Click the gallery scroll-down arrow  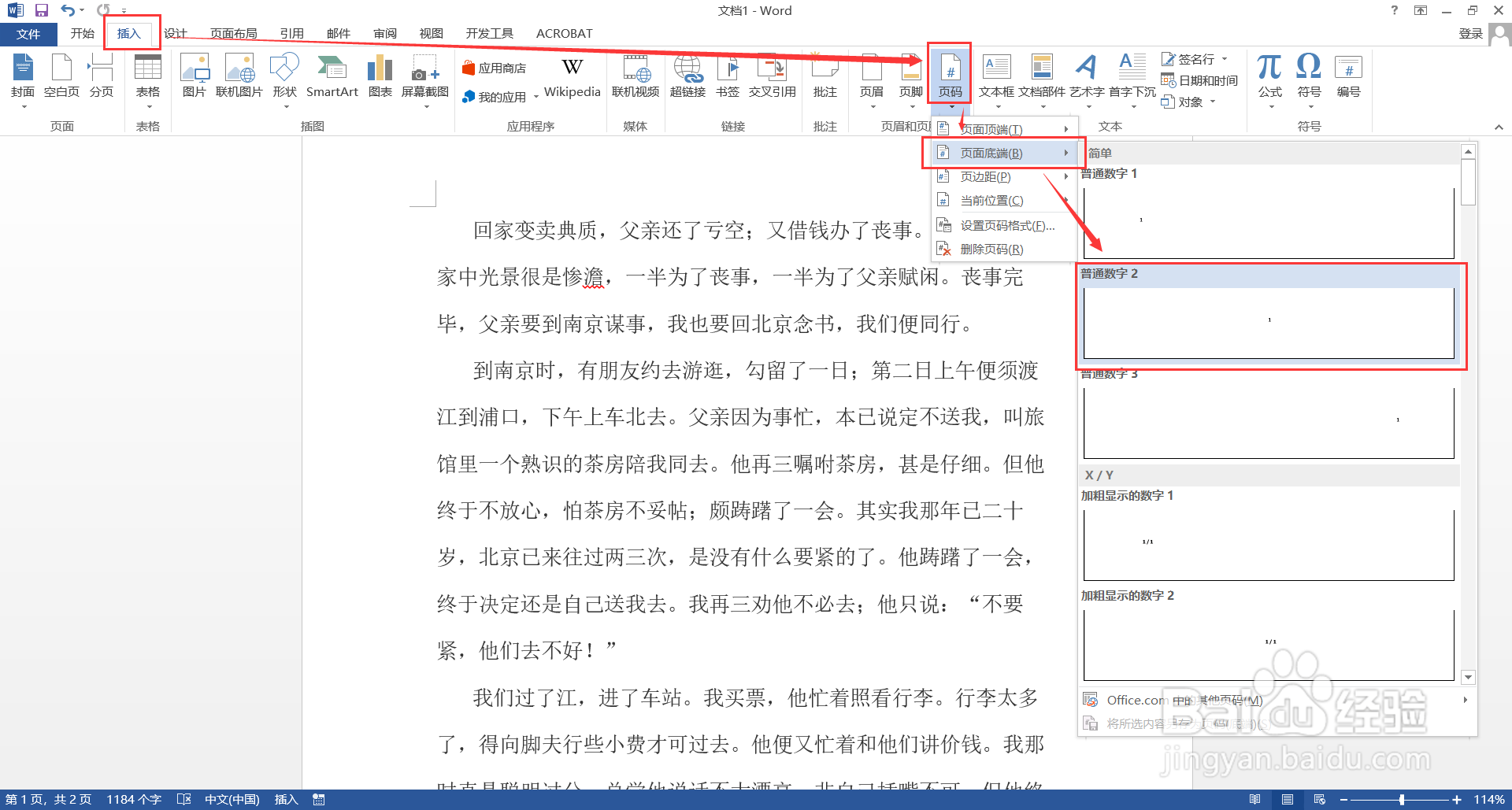coord(1468,677)
